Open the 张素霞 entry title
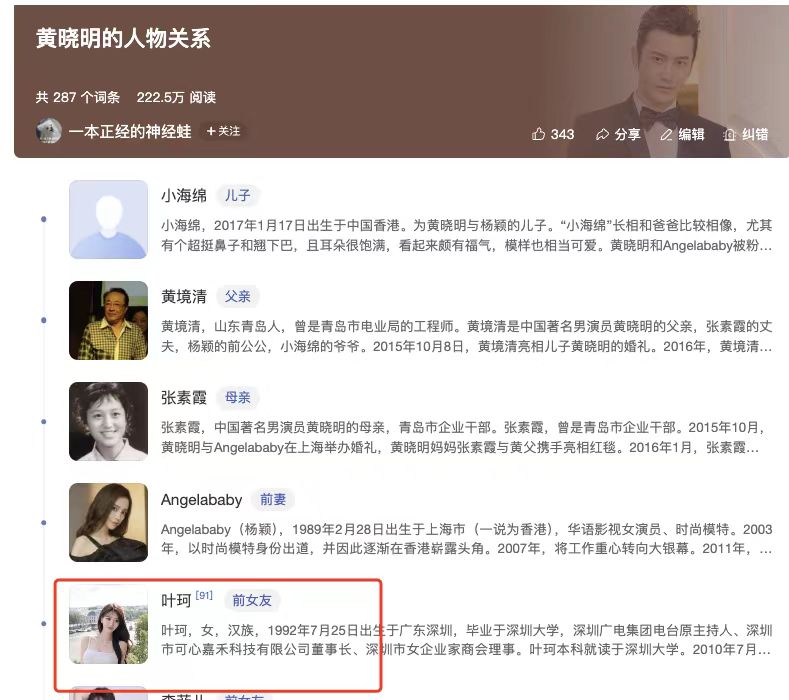 coord(184,398)
